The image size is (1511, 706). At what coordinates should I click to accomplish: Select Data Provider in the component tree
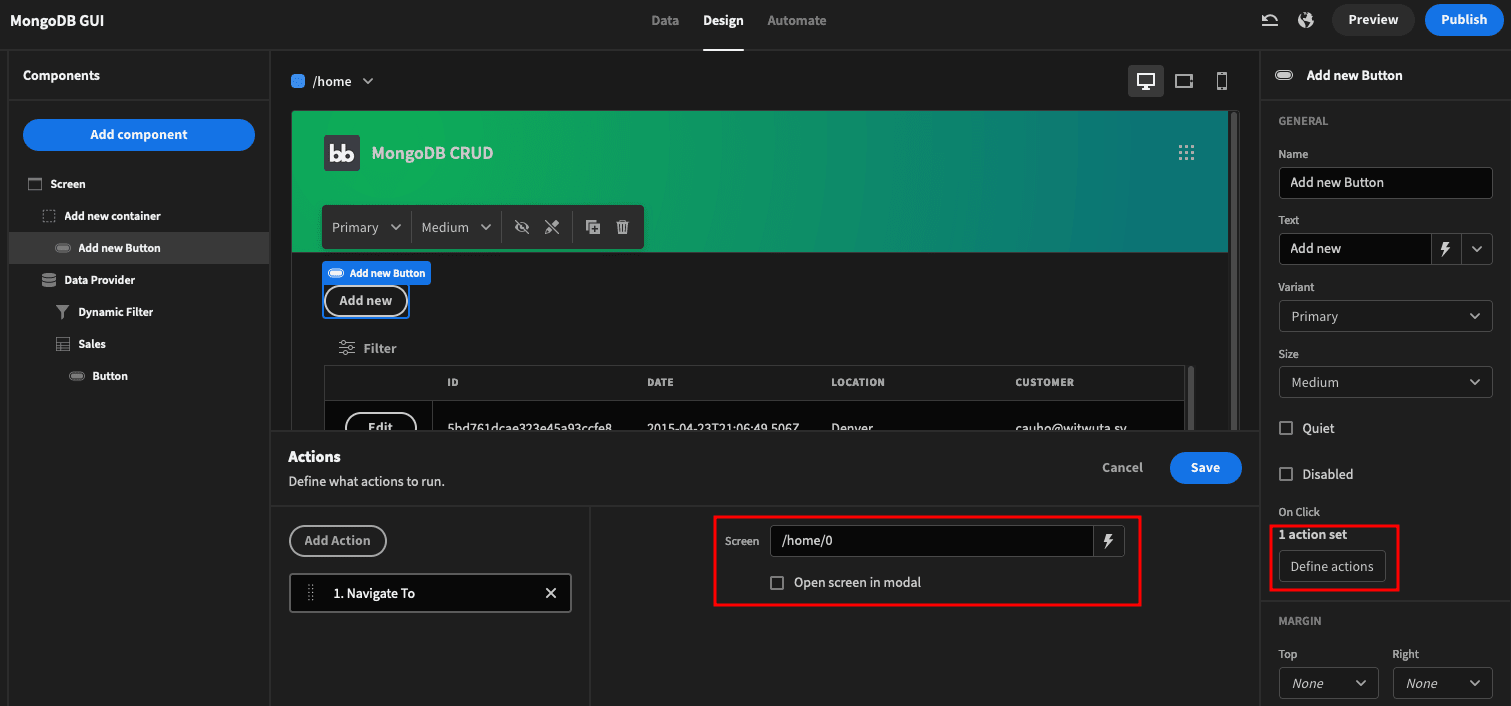(x=138, y=280)
